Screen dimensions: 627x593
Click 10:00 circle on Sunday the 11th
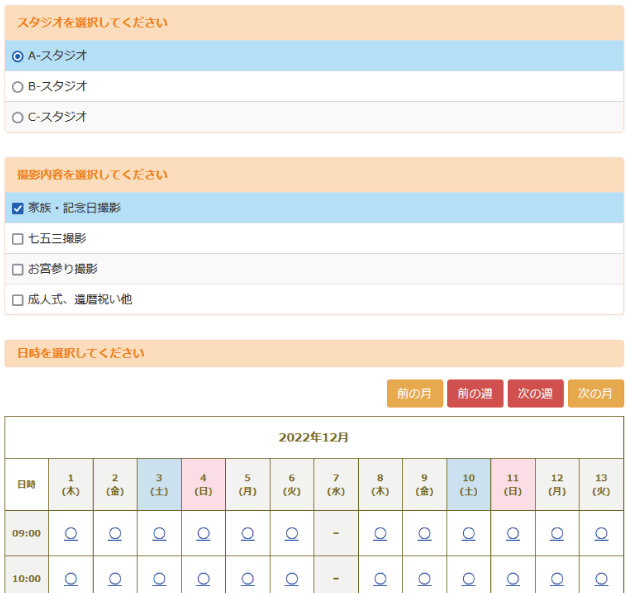512,578
